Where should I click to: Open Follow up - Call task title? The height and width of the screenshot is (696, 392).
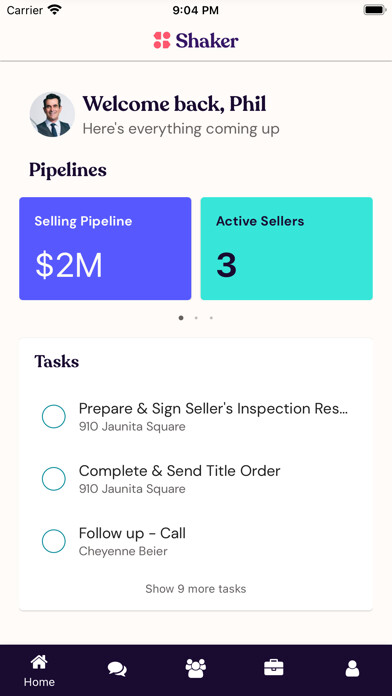(132, 533)
